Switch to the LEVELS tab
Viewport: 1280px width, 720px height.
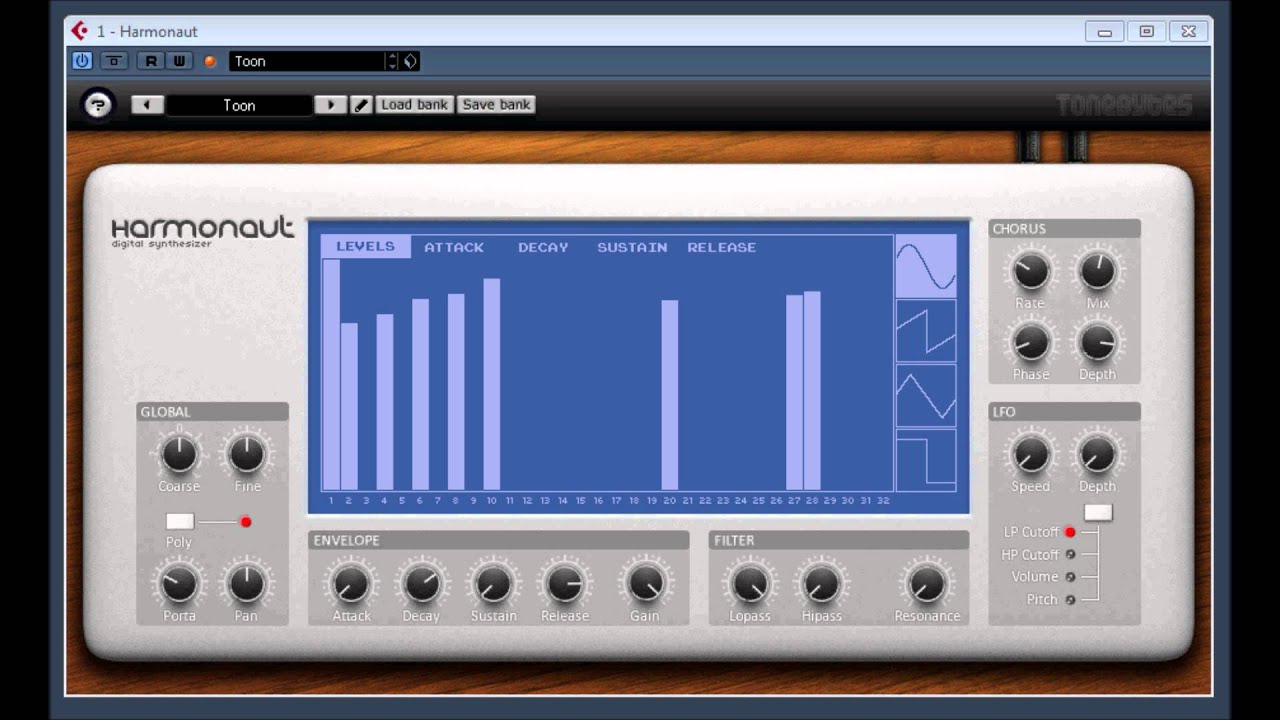pyautogui.click(x=365, y=247)
